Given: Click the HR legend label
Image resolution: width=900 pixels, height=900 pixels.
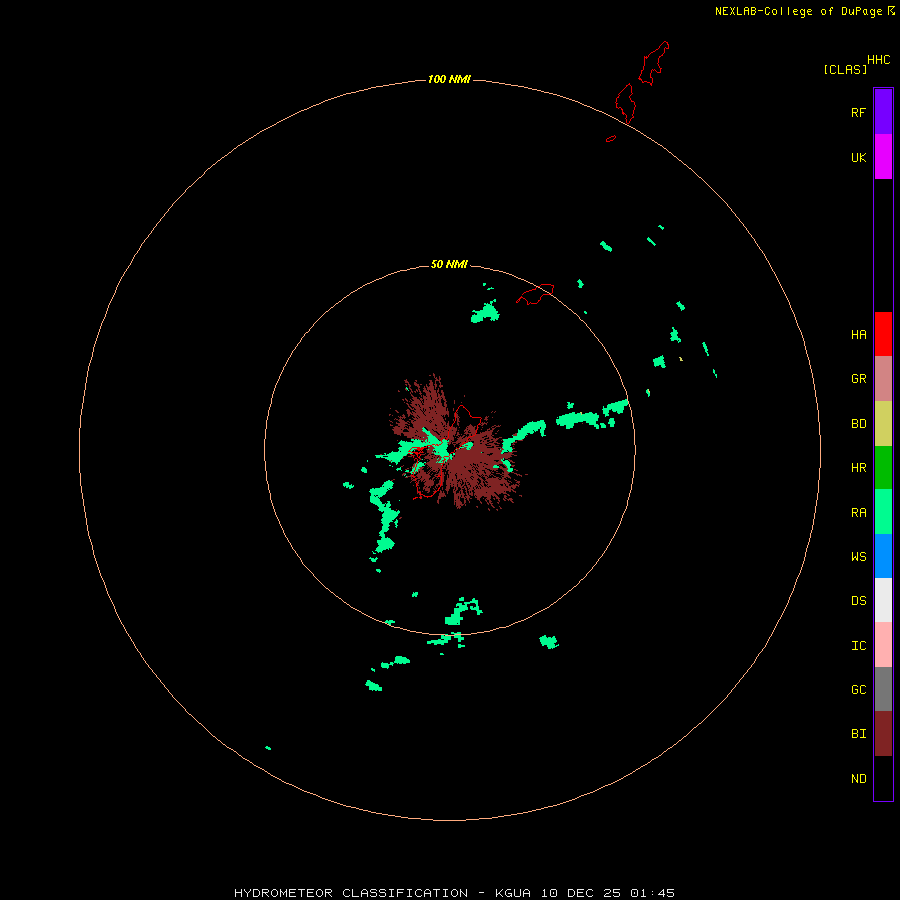Looking at the screenshot, I should tap(858, 468).
